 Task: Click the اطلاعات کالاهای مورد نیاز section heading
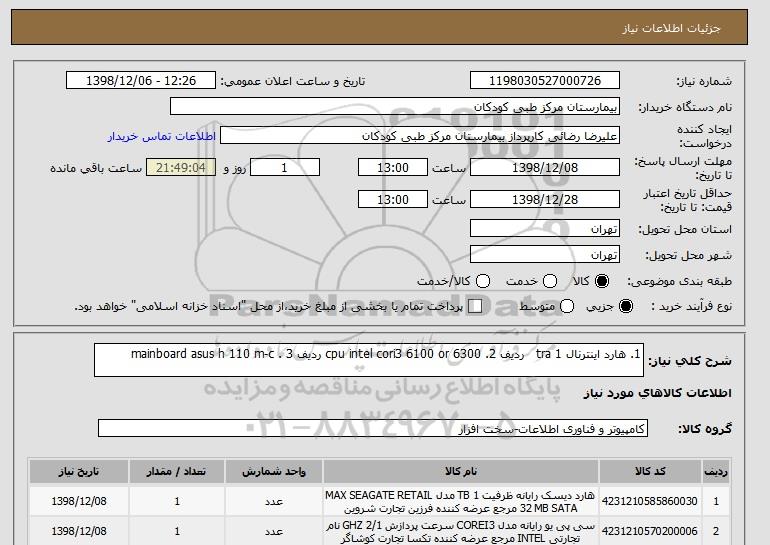point(658,393)
